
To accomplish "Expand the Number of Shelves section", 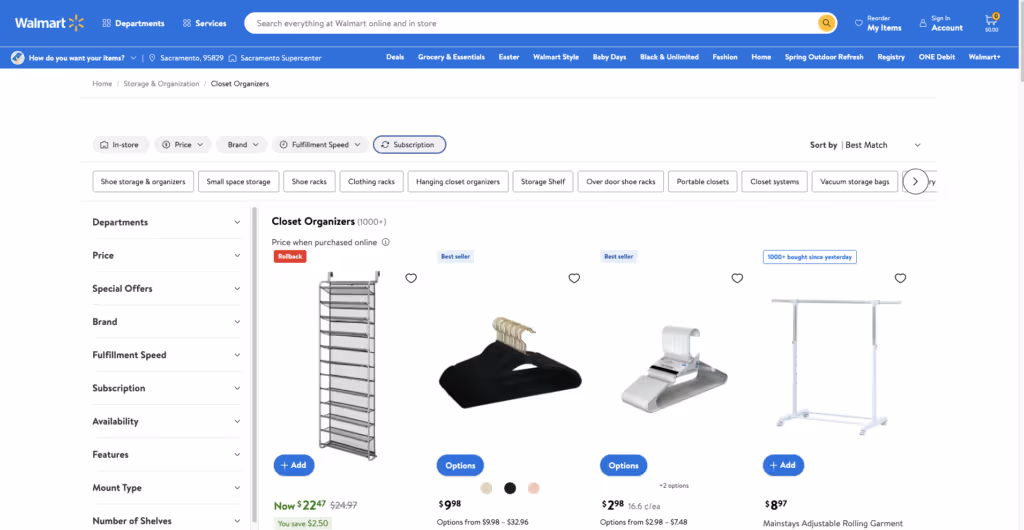I will pos(167,521).
